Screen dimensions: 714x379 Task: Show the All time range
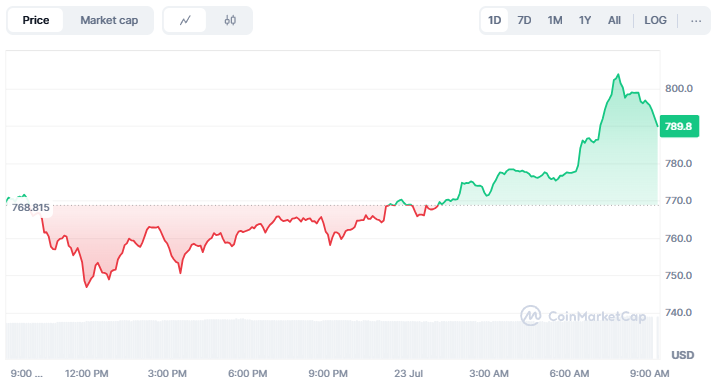(x=614, y=20)
